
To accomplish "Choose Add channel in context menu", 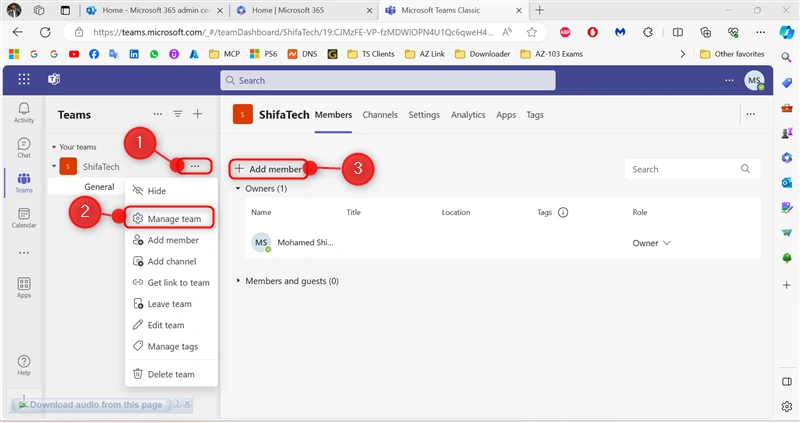I will (x=171, y=261).
